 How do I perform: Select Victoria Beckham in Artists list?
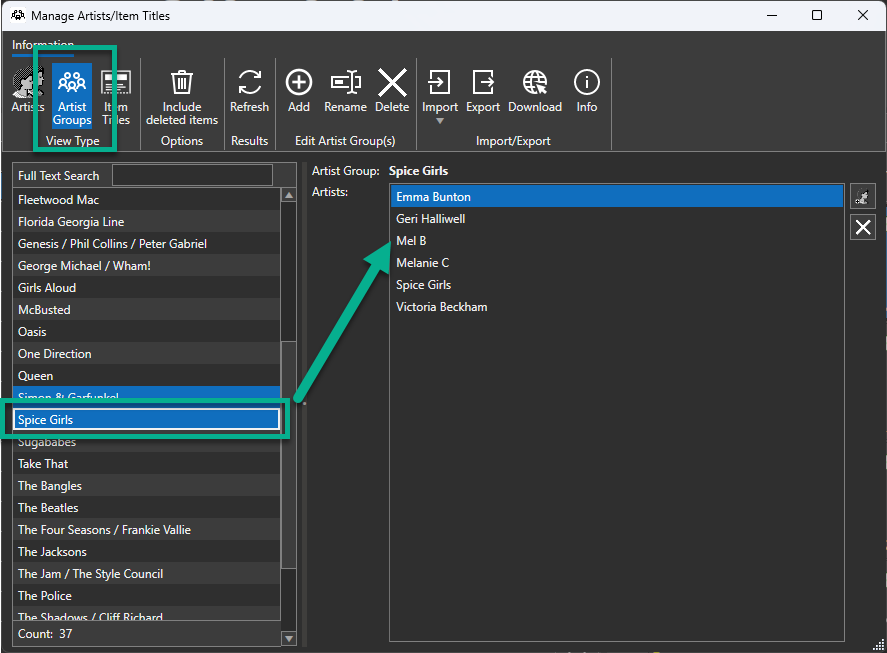coord(617,307)
